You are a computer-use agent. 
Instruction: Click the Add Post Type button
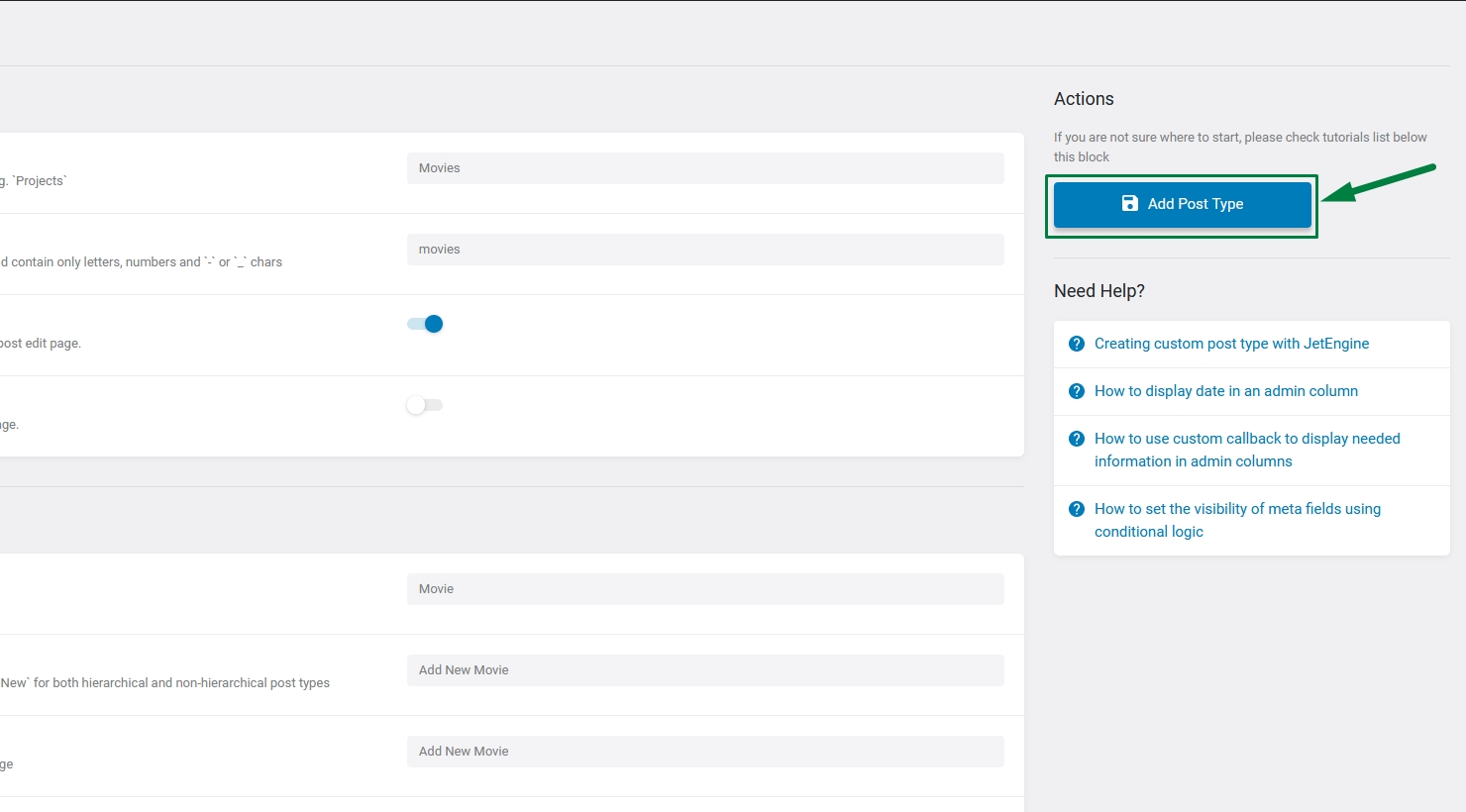coord(1182,204)
